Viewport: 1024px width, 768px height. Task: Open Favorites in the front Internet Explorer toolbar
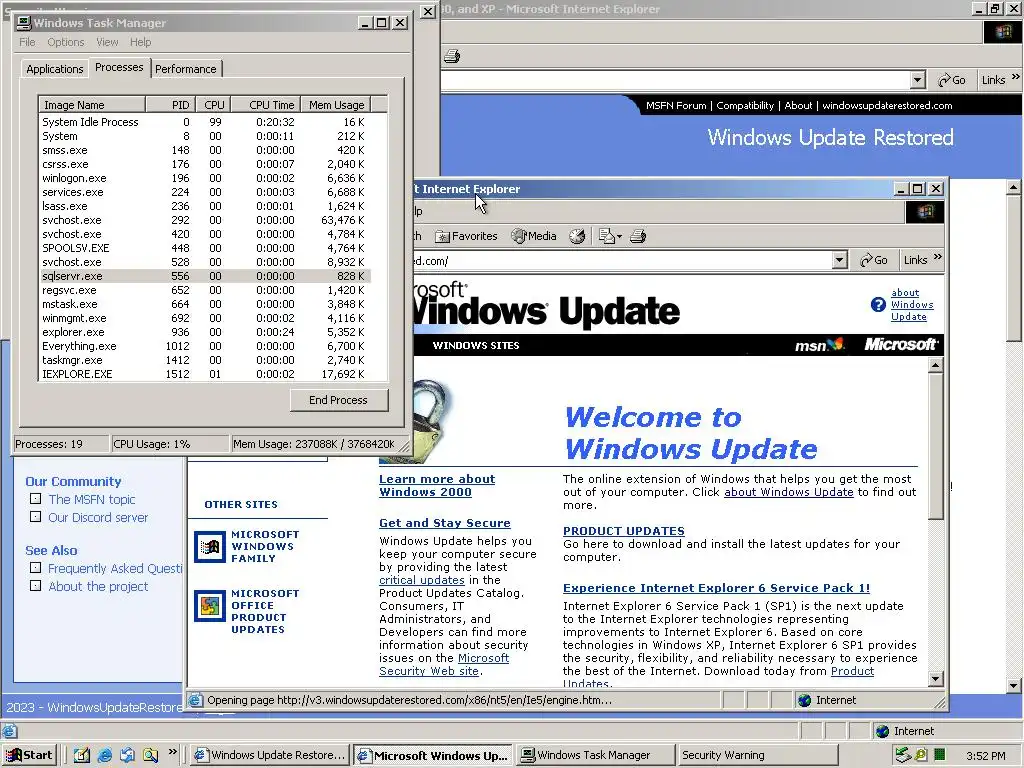[466, 236]
